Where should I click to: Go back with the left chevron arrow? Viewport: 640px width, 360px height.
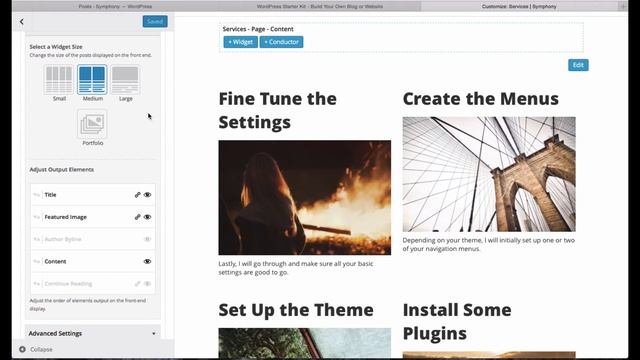[22, 22]
